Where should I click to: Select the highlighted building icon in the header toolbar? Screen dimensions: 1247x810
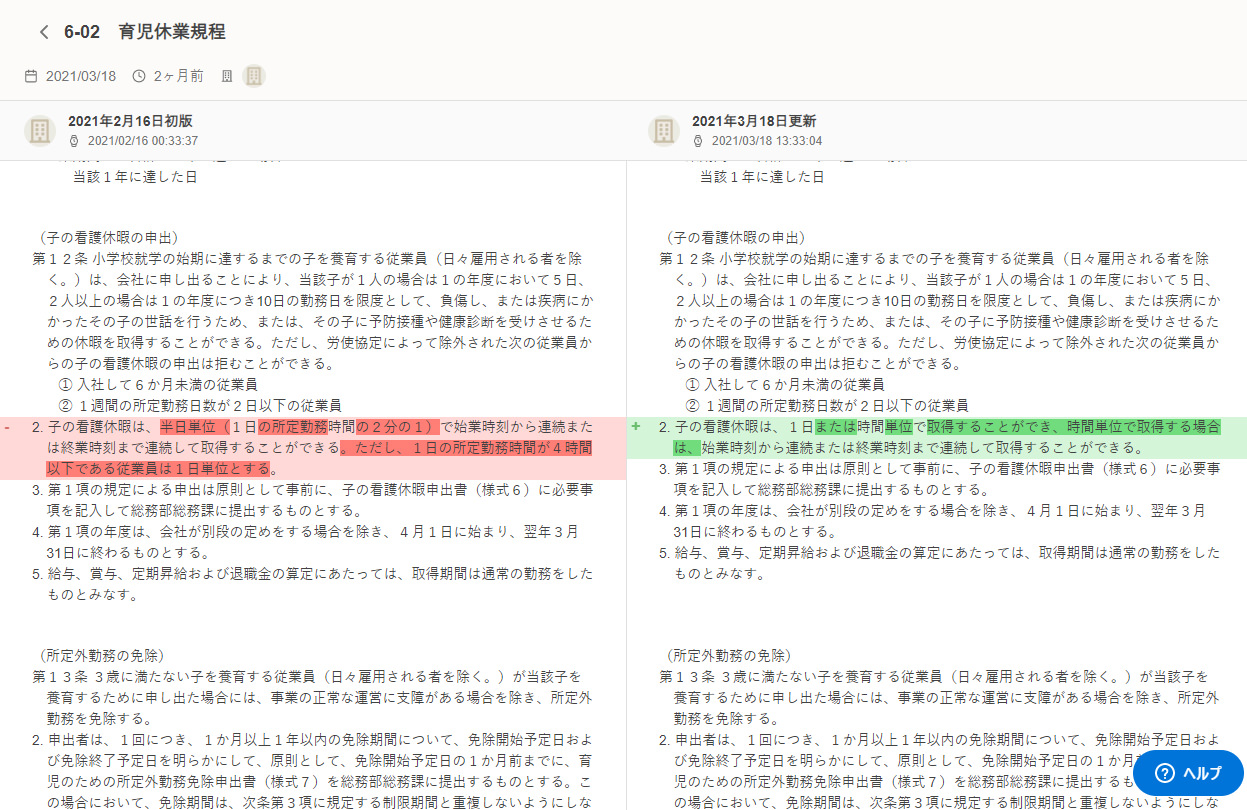[x=253, y=75]
